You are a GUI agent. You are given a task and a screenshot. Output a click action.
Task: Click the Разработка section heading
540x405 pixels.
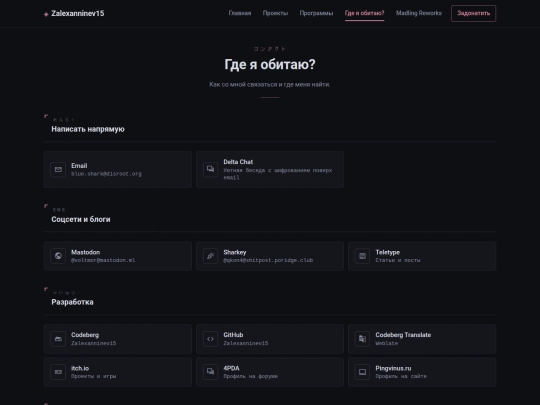(72, 302)
